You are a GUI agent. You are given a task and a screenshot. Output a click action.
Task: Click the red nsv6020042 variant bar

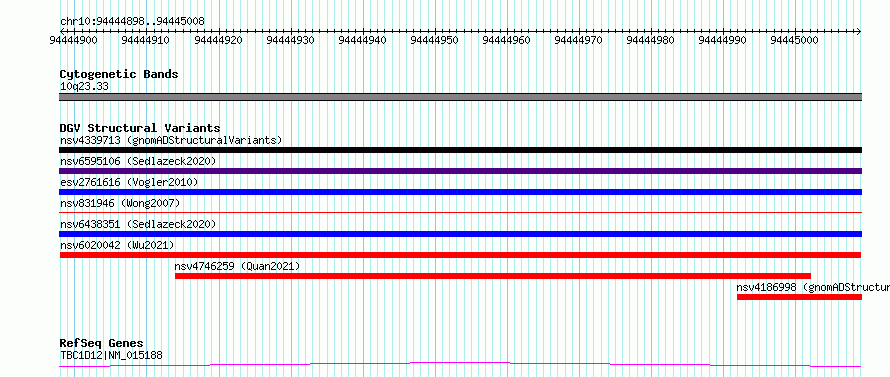click(460, 255)
